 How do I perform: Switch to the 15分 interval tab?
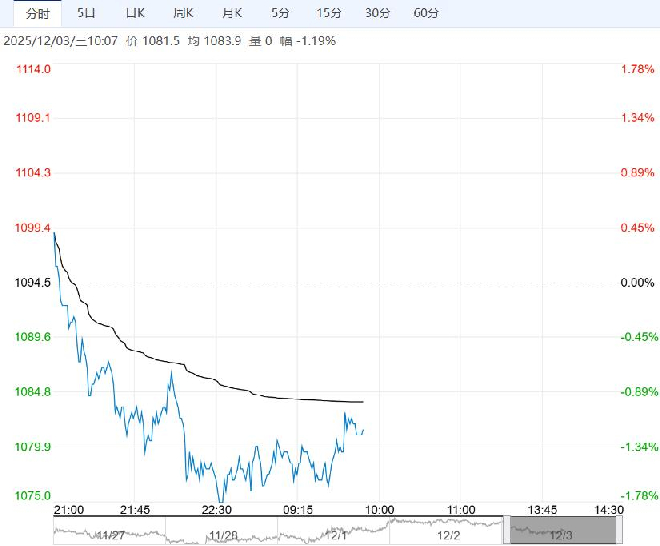[x=328, y=13]
